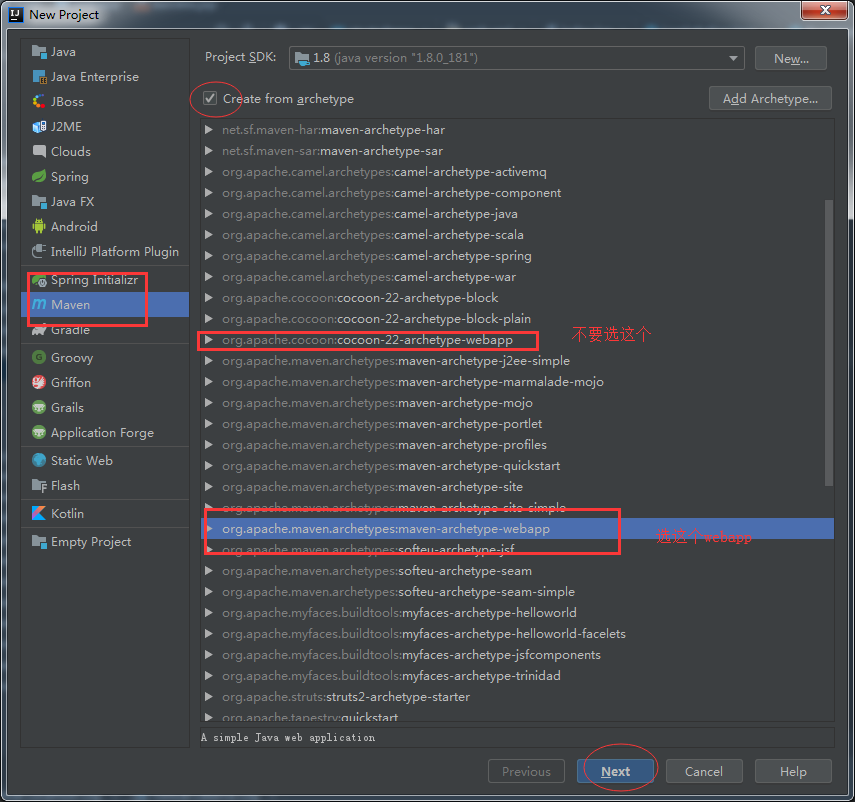Select cocoon-22-archetype-block-plain row
Screen dimensions: 855x802
click(517, 319)
